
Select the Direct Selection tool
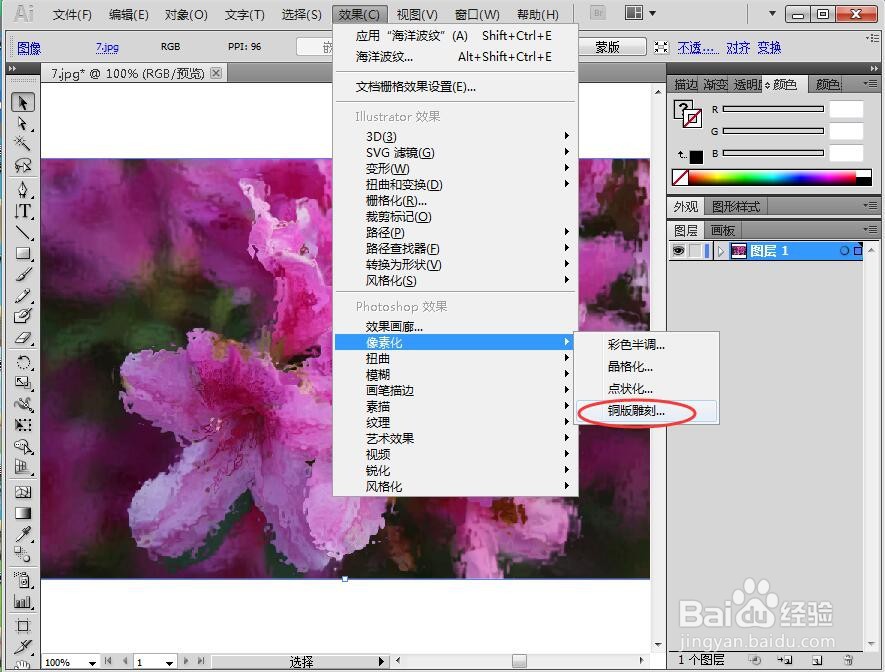(x=23, y=124)
